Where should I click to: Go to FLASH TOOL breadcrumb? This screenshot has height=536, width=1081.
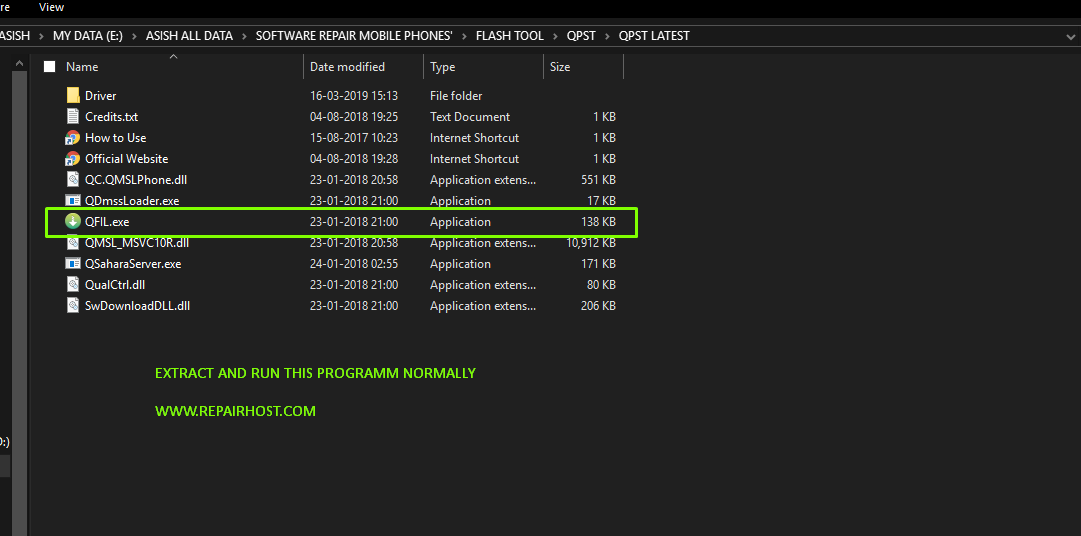coord(509,36)
